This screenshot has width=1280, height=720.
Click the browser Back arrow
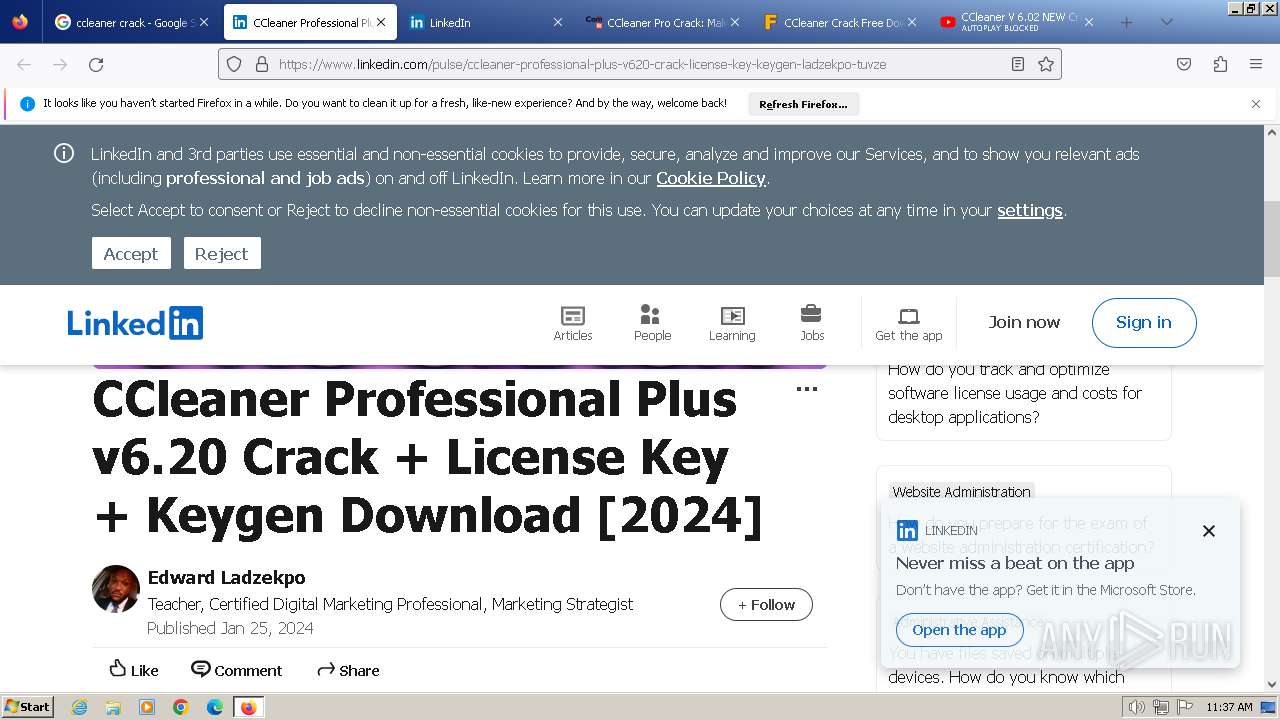[x=24, y=64]
